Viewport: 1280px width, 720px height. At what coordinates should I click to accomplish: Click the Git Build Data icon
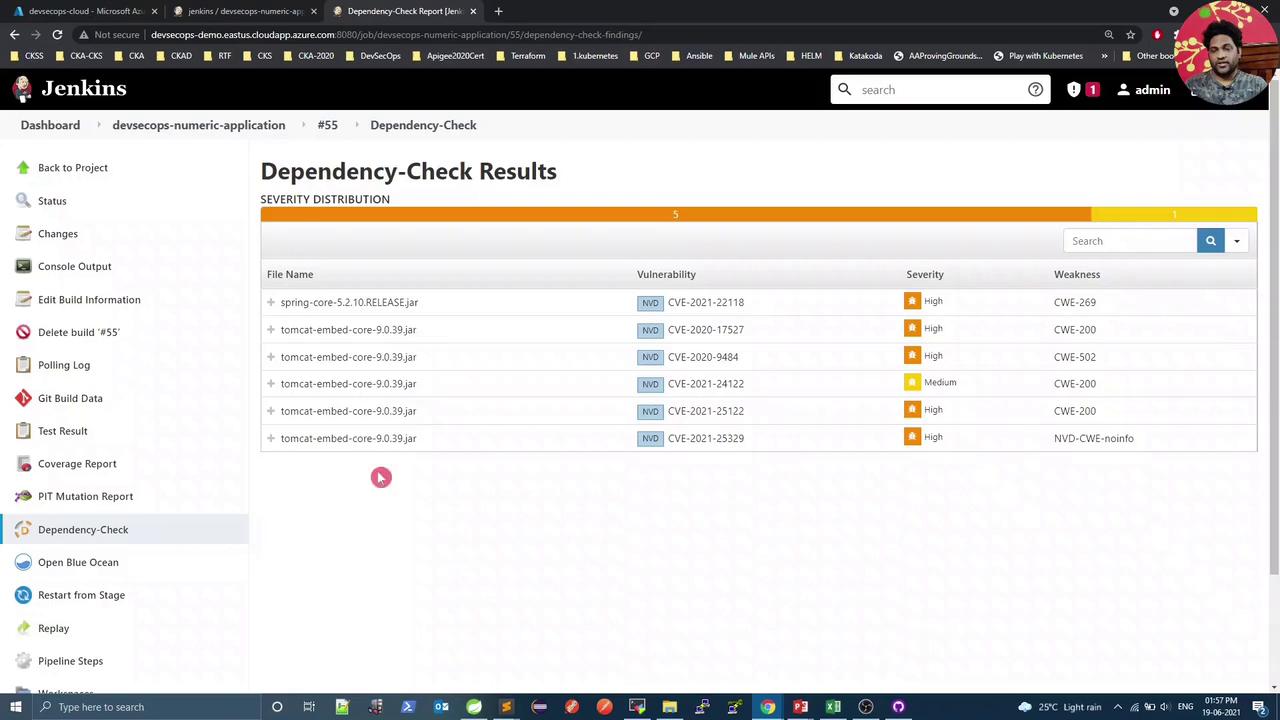pyautogui.click(x=23, y=398)
